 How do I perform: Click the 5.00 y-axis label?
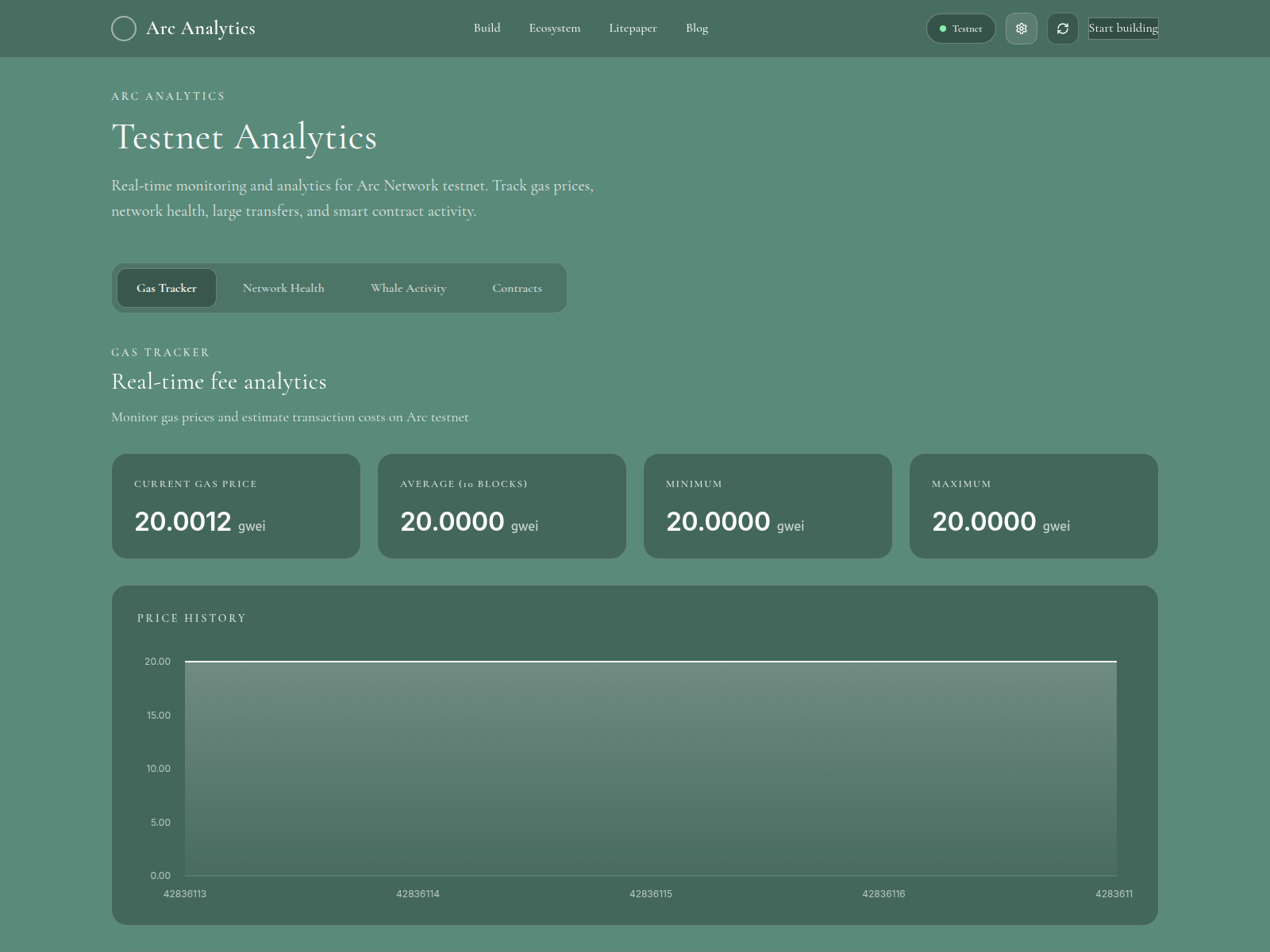pos(160,823)
